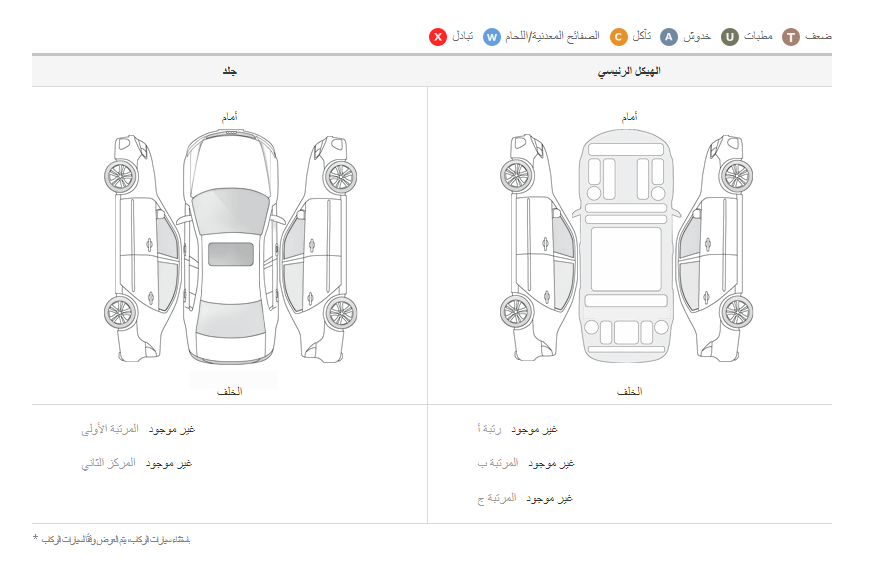Select the الهيكل الرئيسي column header
The image size is (871, 575).
(629, 71)
